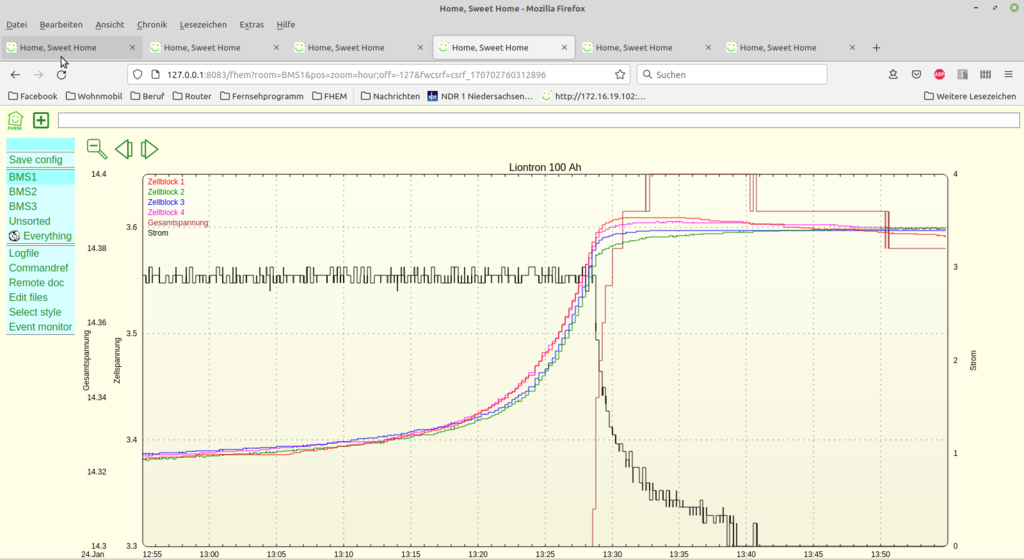The width and height of the screenshot is (1024, 559).
Task: Select the BMS2 room
Action: click(x=23, y=192)
